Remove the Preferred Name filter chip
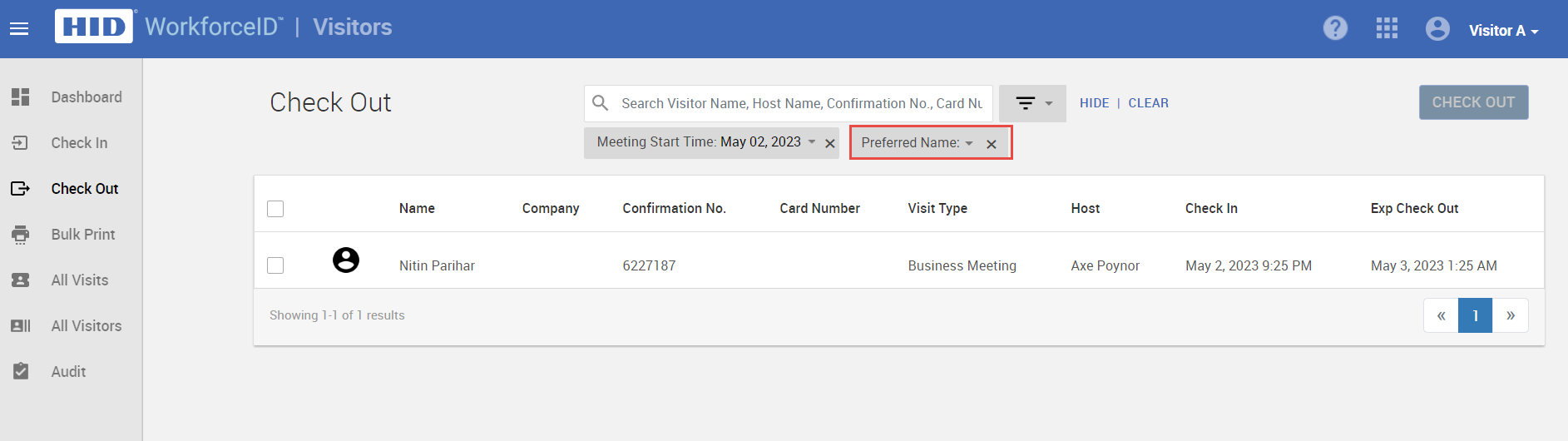The width and height of the screenshot is (1568, 441). tap(992, 144)
